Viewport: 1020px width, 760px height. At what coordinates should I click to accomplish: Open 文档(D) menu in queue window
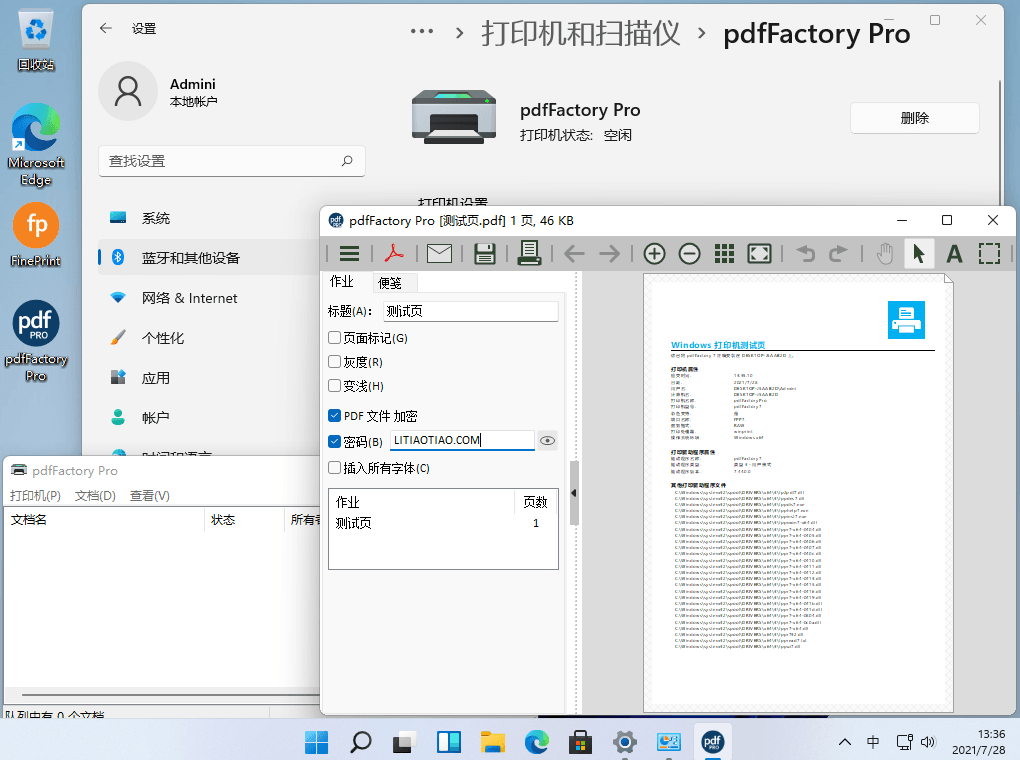click(x=95, y=496)
